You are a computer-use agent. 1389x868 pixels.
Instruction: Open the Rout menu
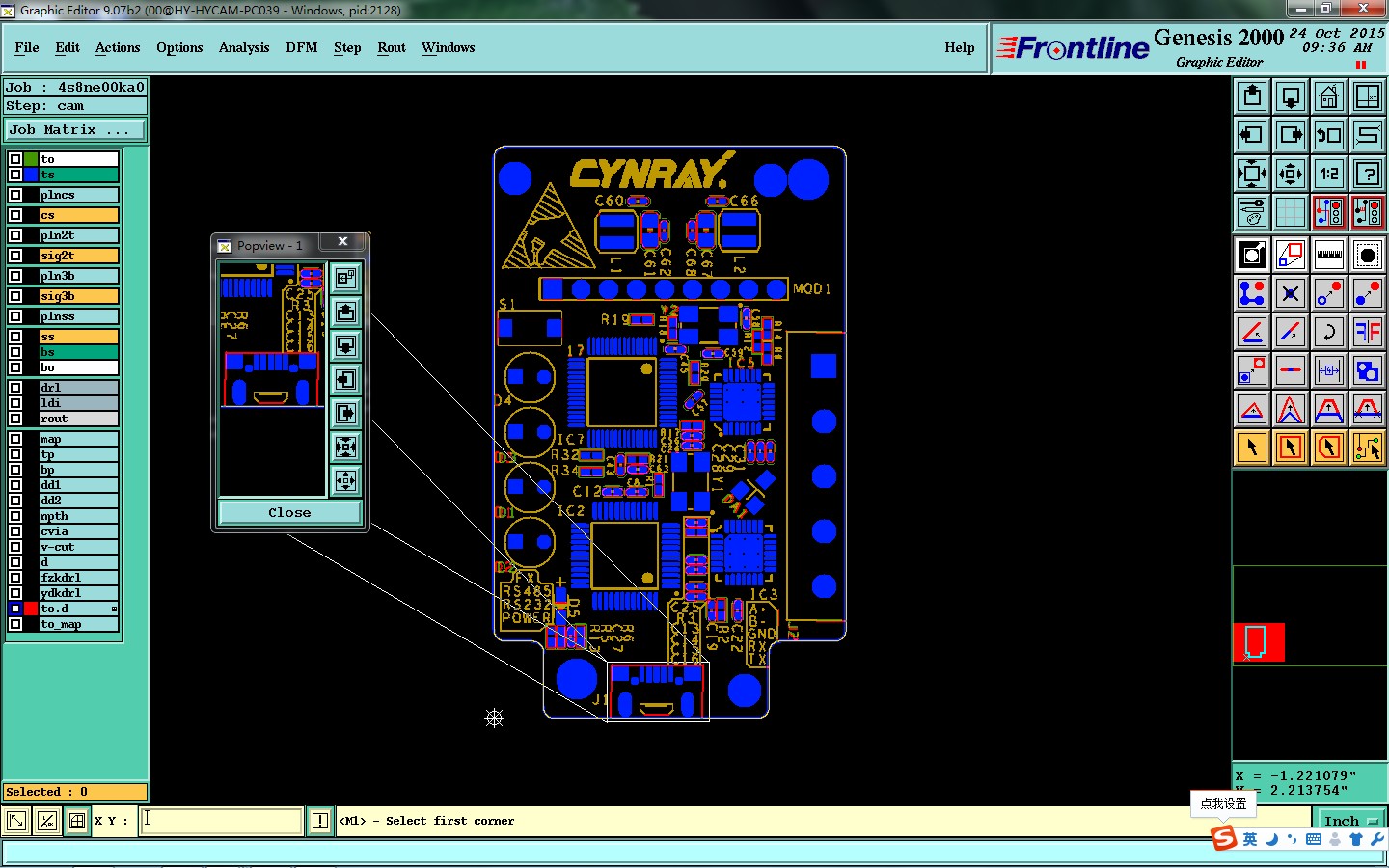[392, 47]
